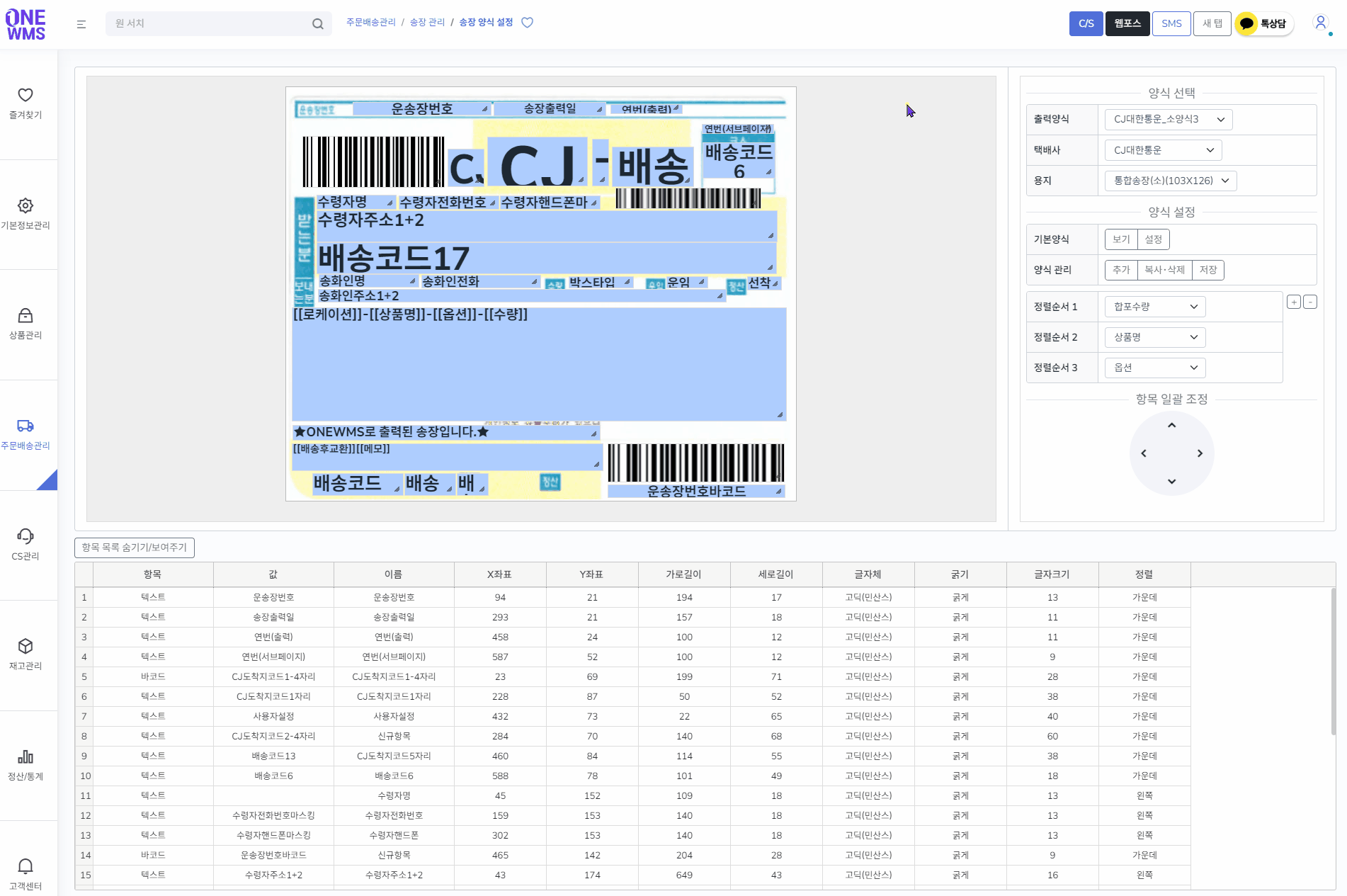Image resolution: width=1347 pixels, height=896 pixels.
Task: Open 톡상담 chat bubble button
Action: [x=1264, y=23]
